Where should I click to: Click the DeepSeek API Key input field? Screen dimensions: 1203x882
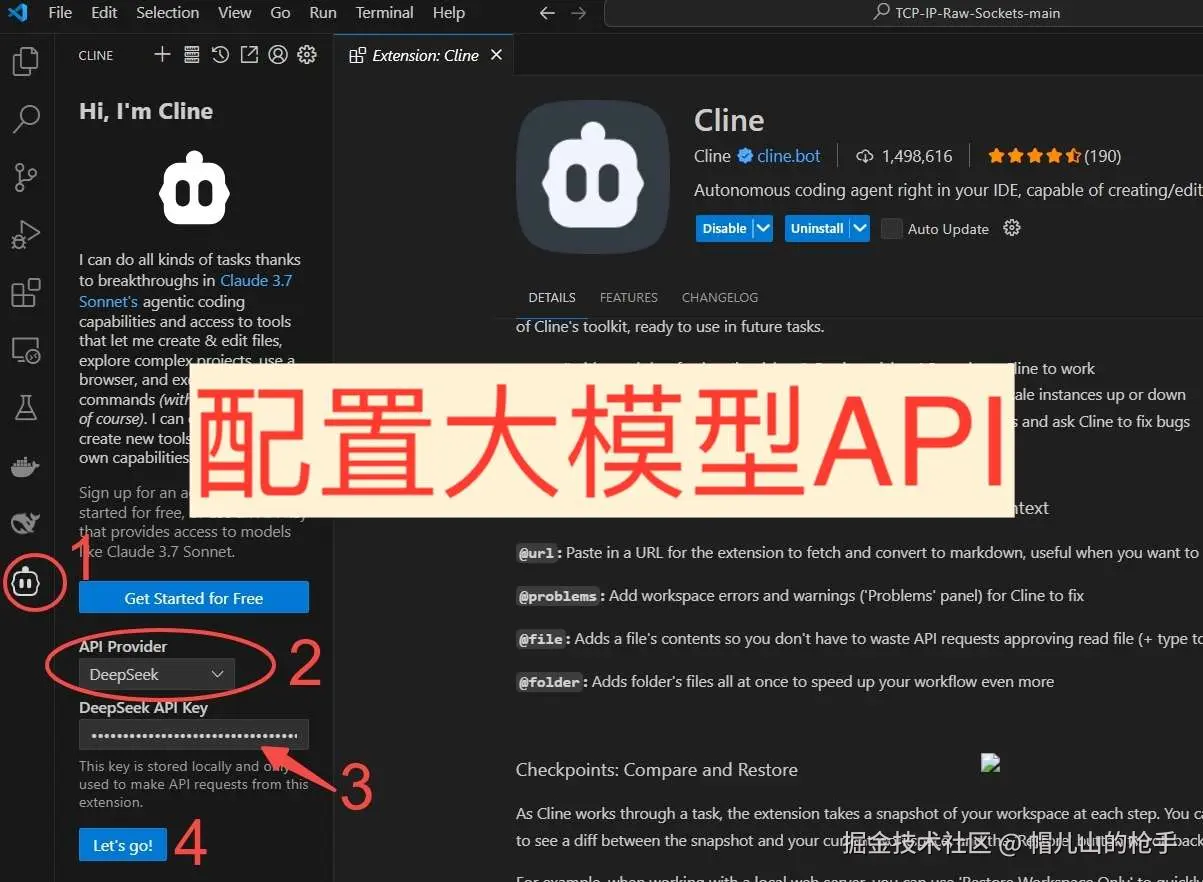tap(194, 735)
